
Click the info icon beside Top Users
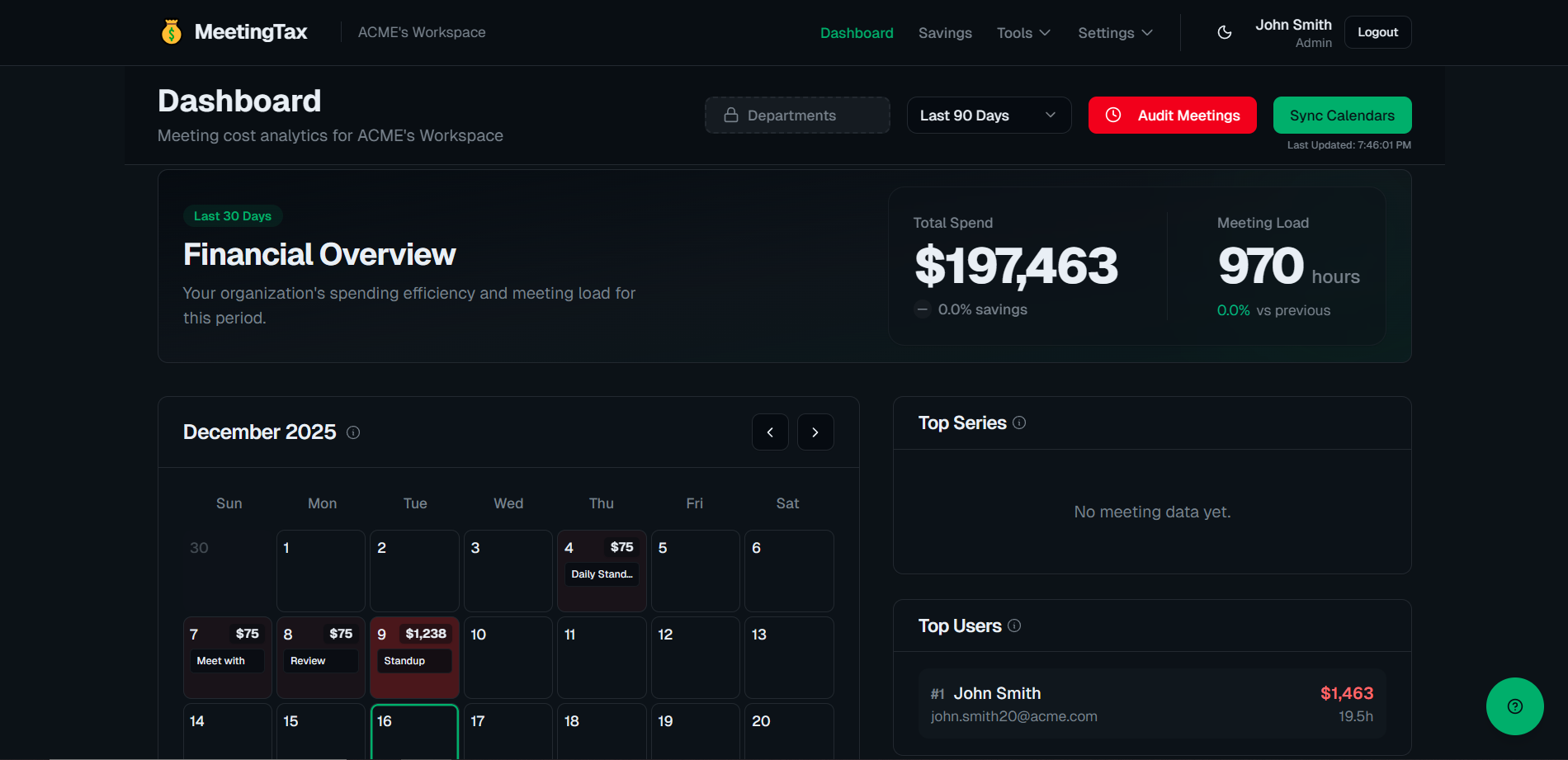[1014, 625]
